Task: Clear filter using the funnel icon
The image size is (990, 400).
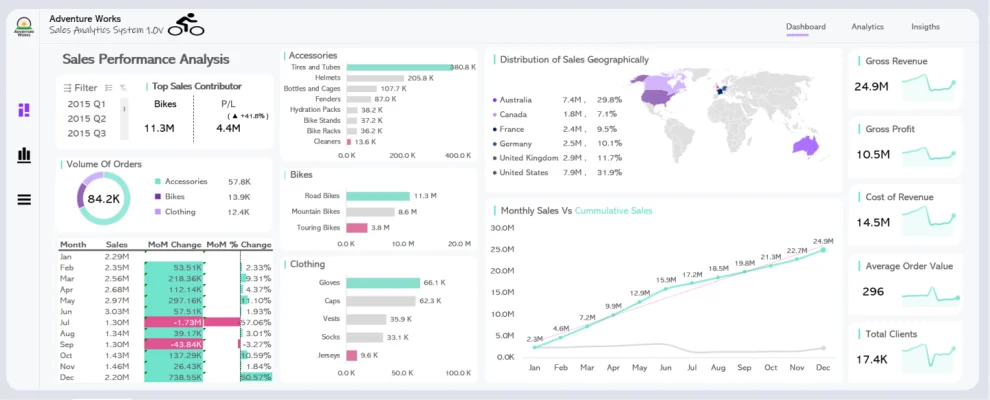Action: (123, 88)
